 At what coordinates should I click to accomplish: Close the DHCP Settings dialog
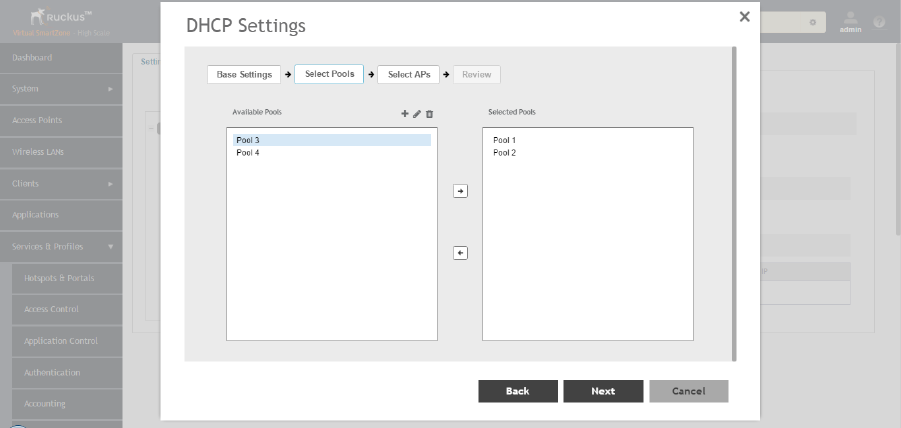[744, 17]
